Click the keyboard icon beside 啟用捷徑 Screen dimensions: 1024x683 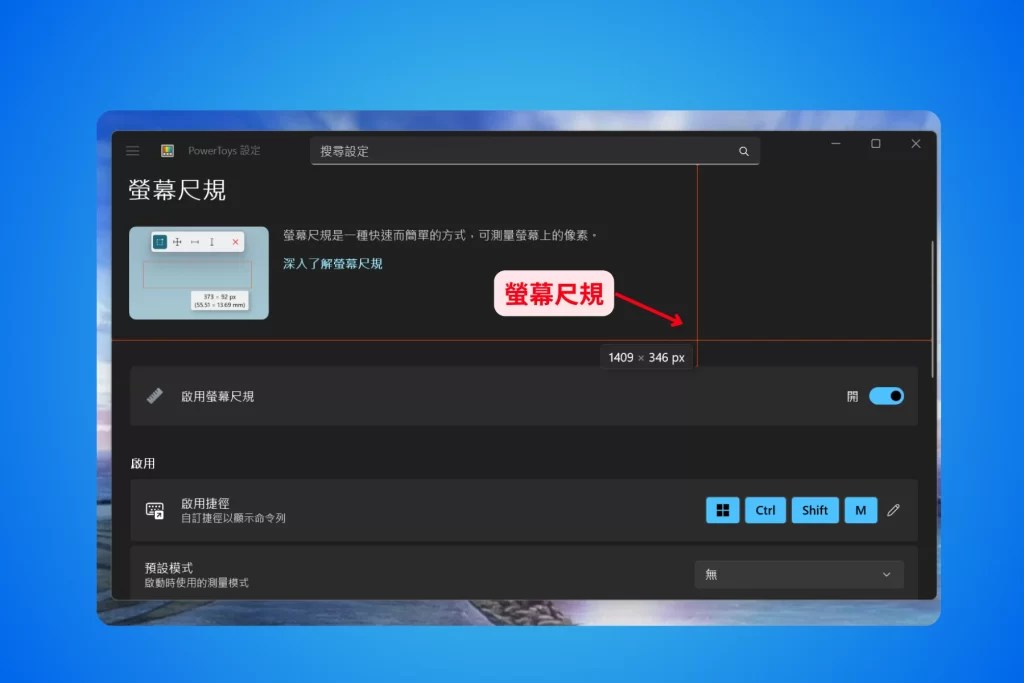[x=155, y=510]
